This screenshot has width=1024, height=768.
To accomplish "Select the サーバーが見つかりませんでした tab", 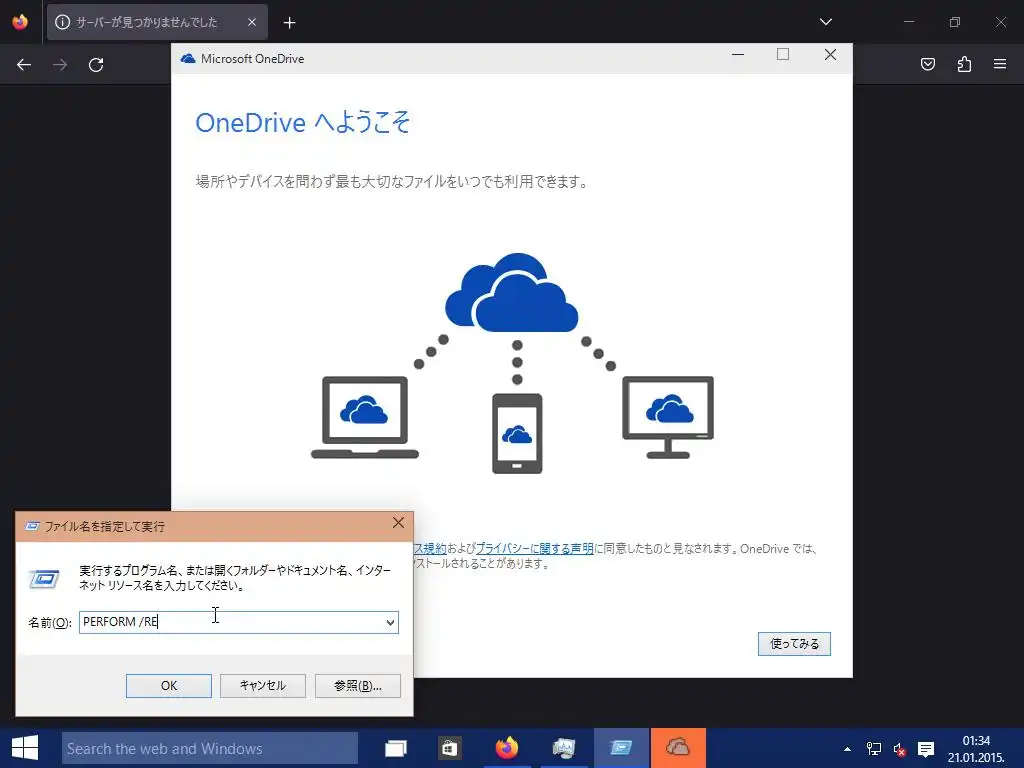I will pos(157,22).
